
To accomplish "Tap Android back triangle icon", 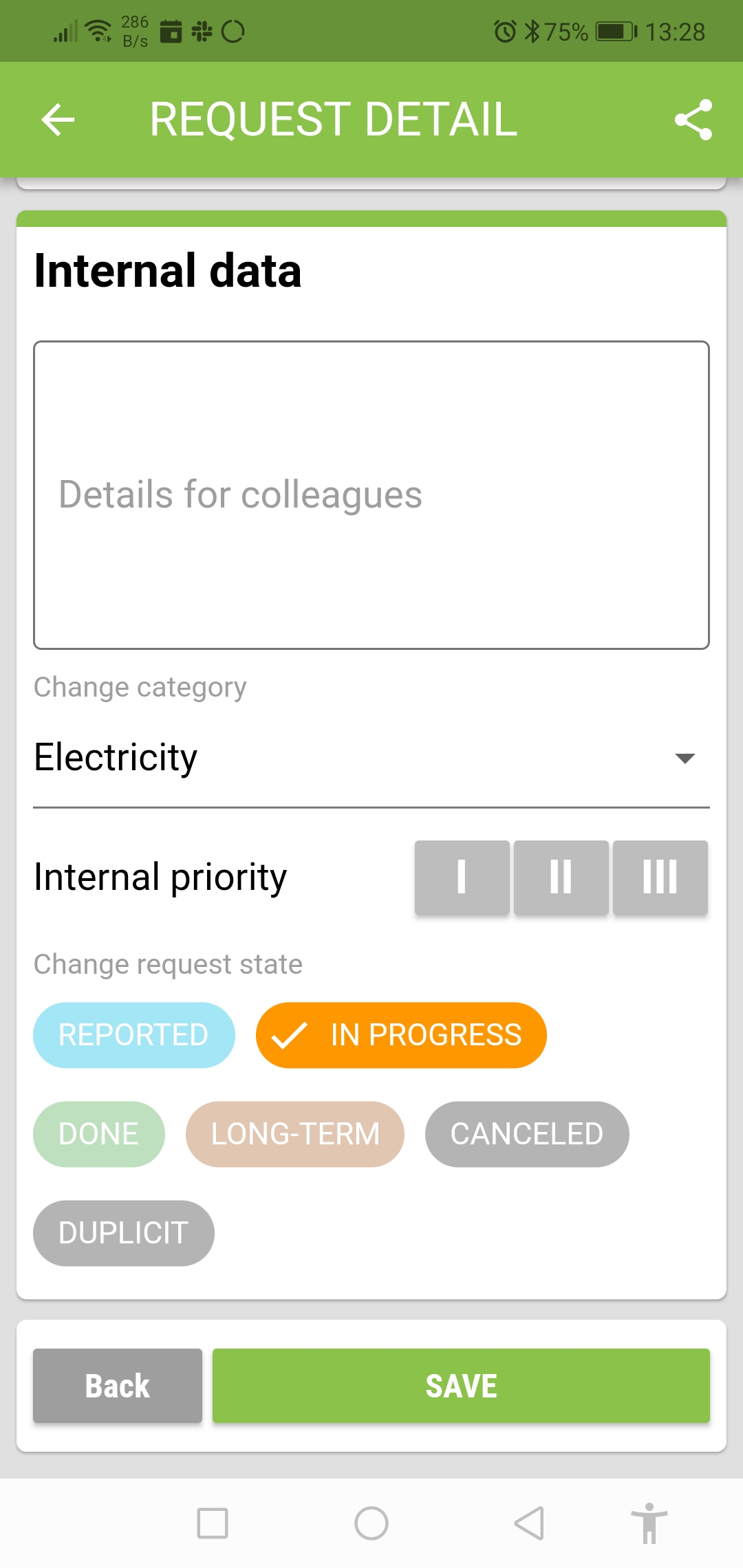I will (x=530, y=1523).
